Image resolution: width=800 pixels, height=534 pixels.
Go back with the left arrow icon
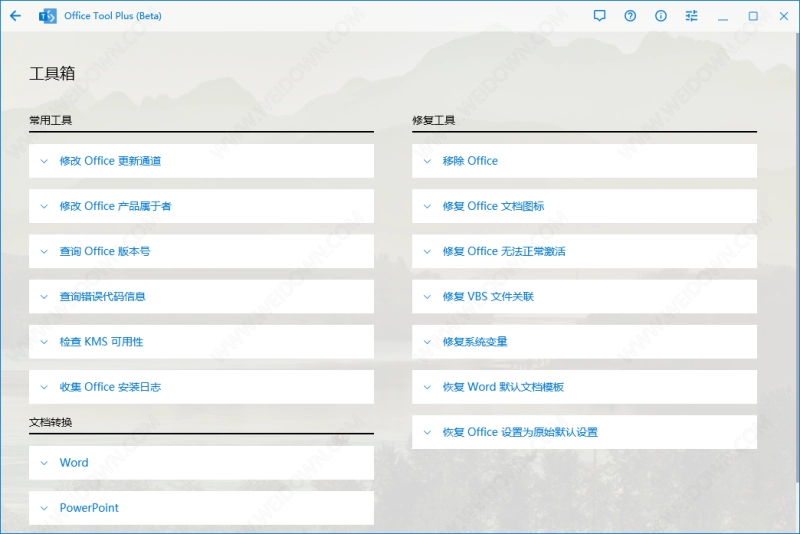[15, 16]
